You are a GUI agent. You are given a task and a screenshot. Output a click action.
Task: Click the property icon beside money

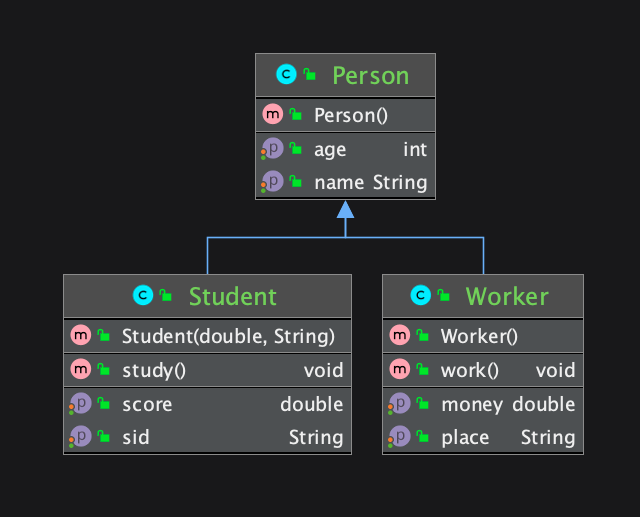click(x=399, y=404)
